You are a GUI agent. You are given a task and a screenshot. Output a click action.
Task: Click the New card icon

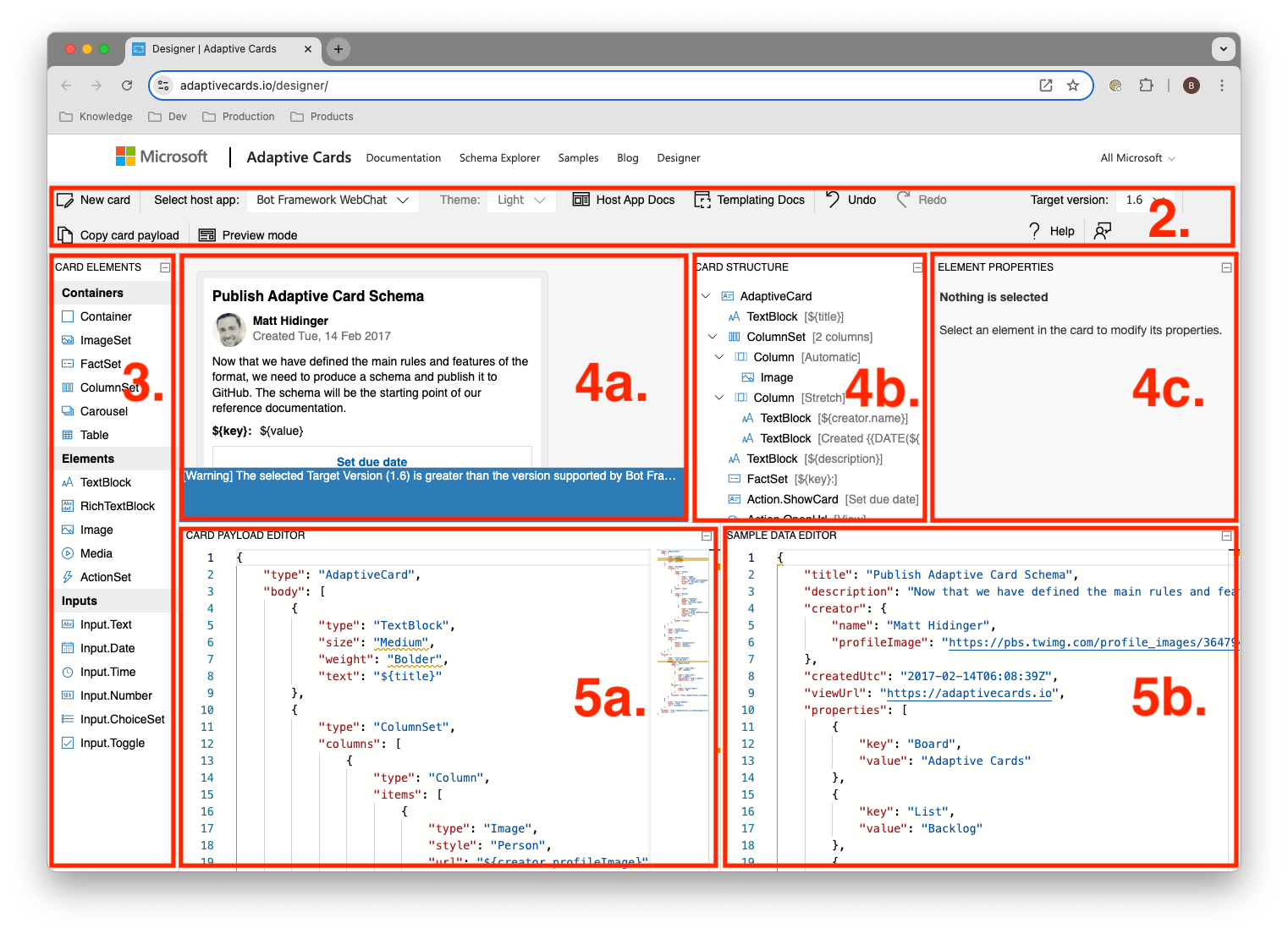pyautogui.click(x=65, y=201)
